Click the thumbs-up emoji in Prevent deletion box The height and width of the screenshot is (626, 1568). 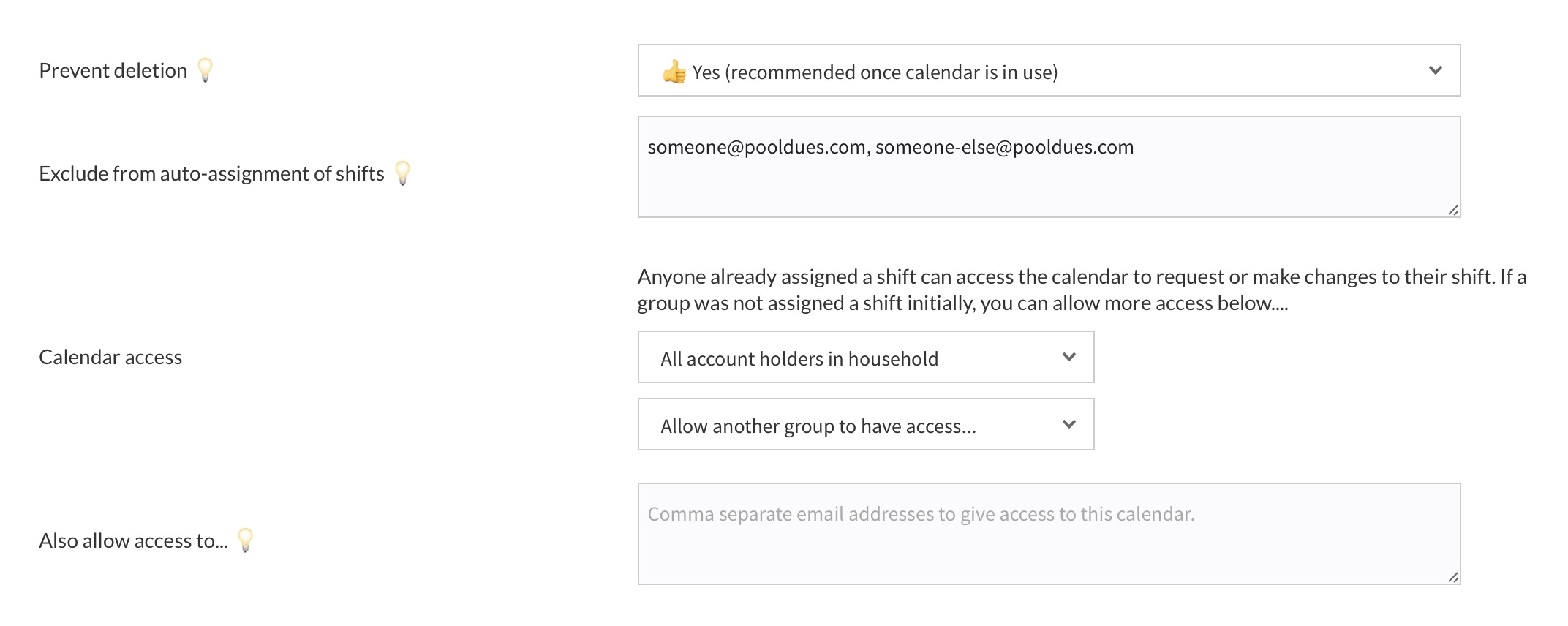(x=674, y=72)
